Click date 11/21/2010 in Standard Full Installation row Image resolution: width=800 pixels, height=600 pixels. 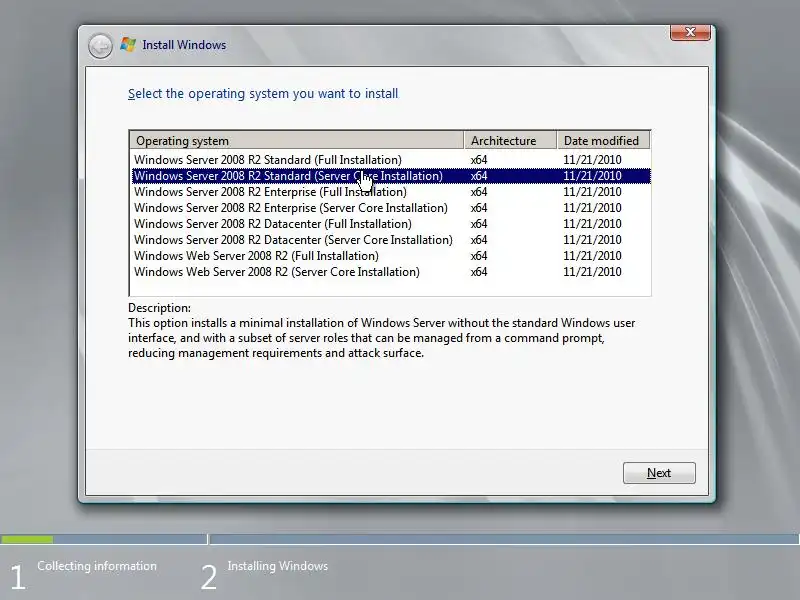(x=592, y=160)
